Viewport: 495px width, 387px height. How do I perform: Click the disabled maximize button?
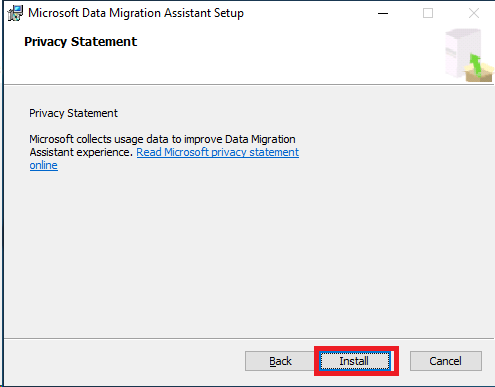click(428, 13)
